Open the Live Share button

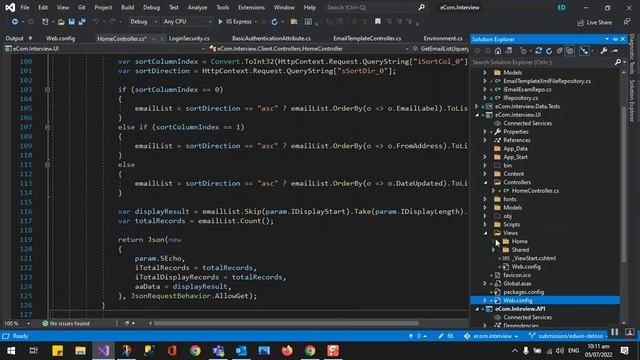pyautogui.click(x=594, y=22)
